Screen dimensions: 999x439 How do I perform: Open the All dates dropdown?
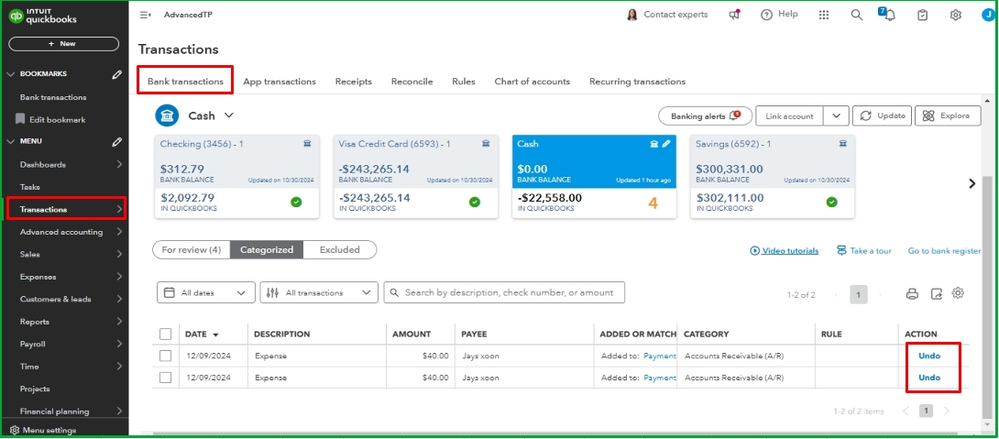206,293
